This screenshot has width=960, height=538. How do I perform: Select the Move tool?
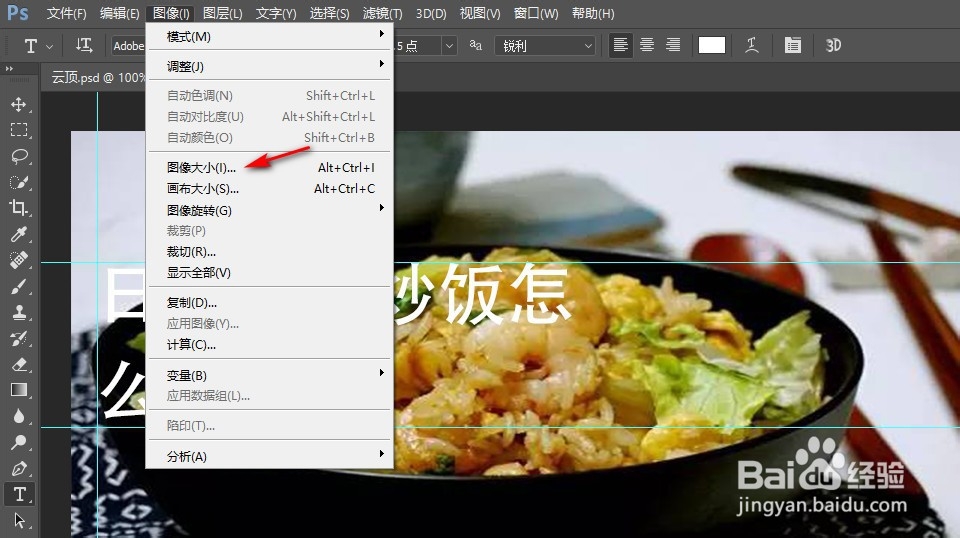(18, 104)
